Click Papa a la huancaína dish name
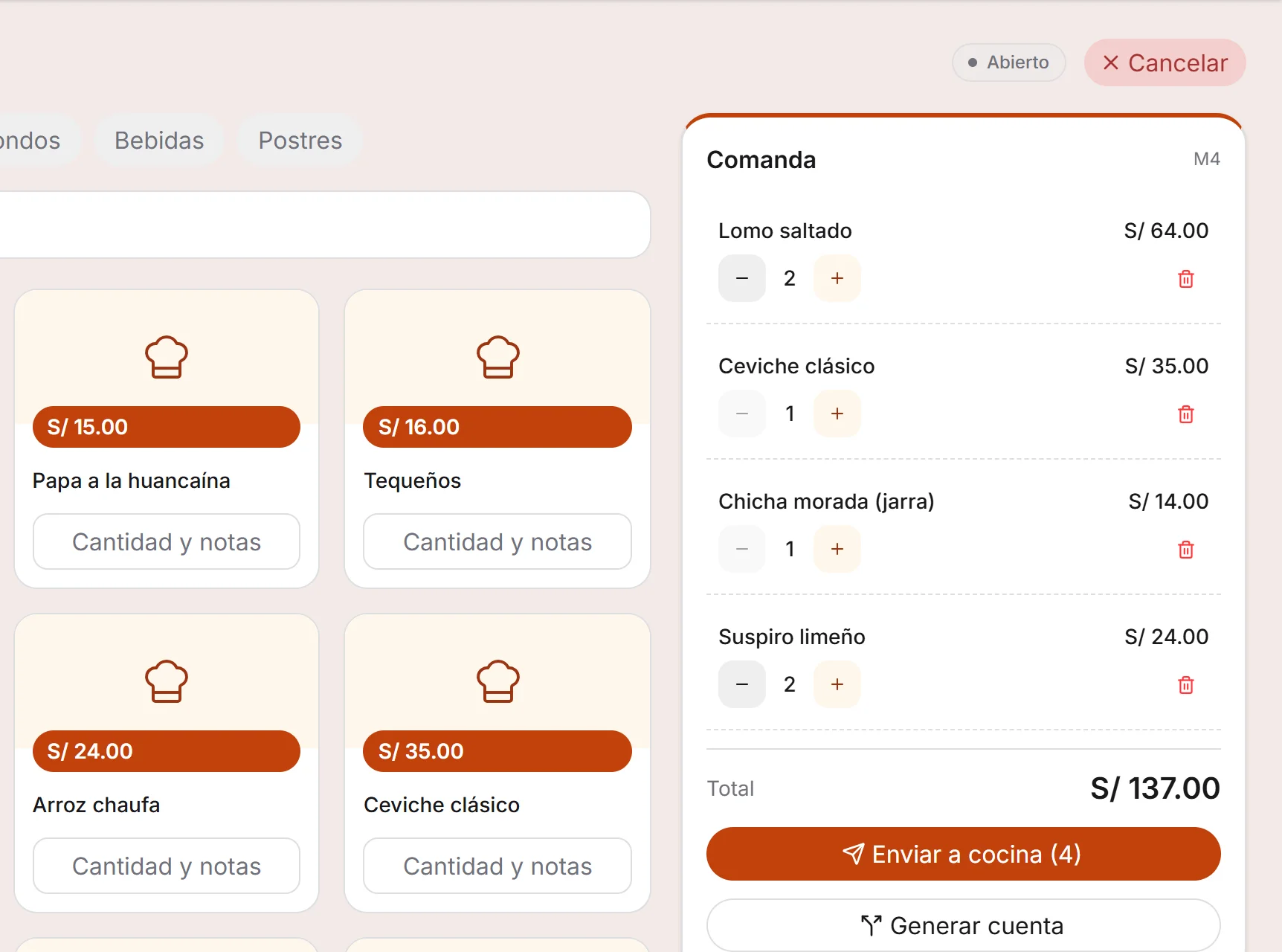 pos(132,480)
